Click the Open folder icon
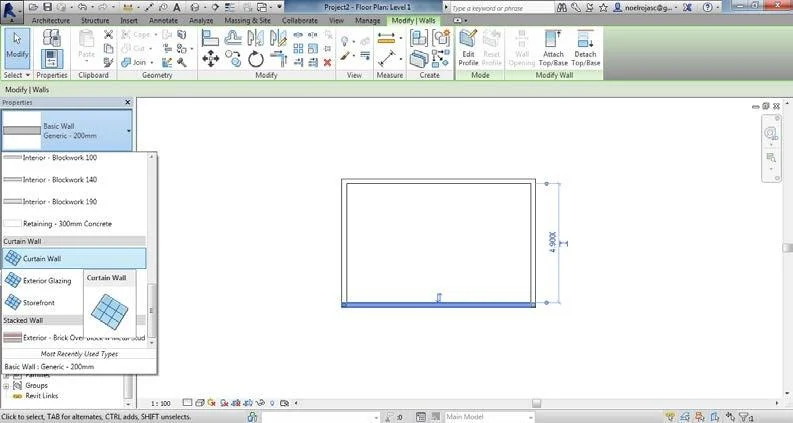Image resolution: width=793 pixels, height=423 pixels. click(33, 7)
